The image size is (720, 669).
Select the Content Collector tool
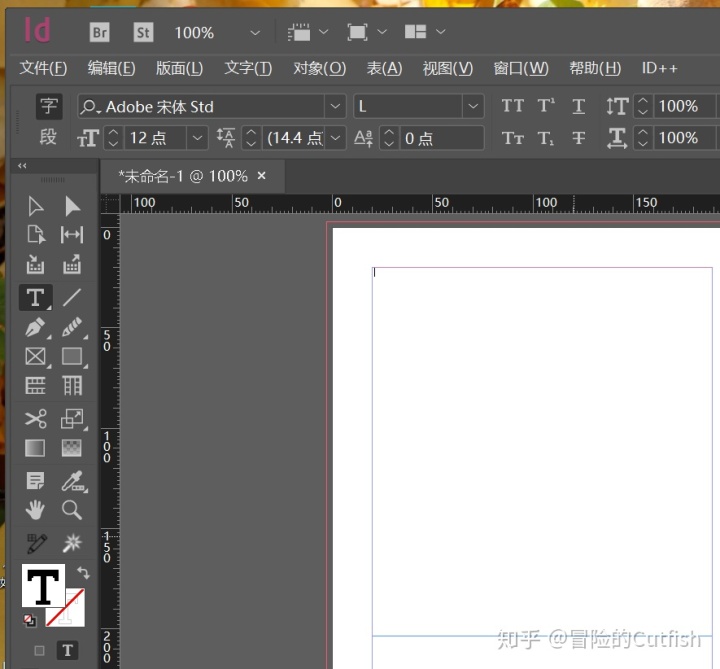[35, 264]
